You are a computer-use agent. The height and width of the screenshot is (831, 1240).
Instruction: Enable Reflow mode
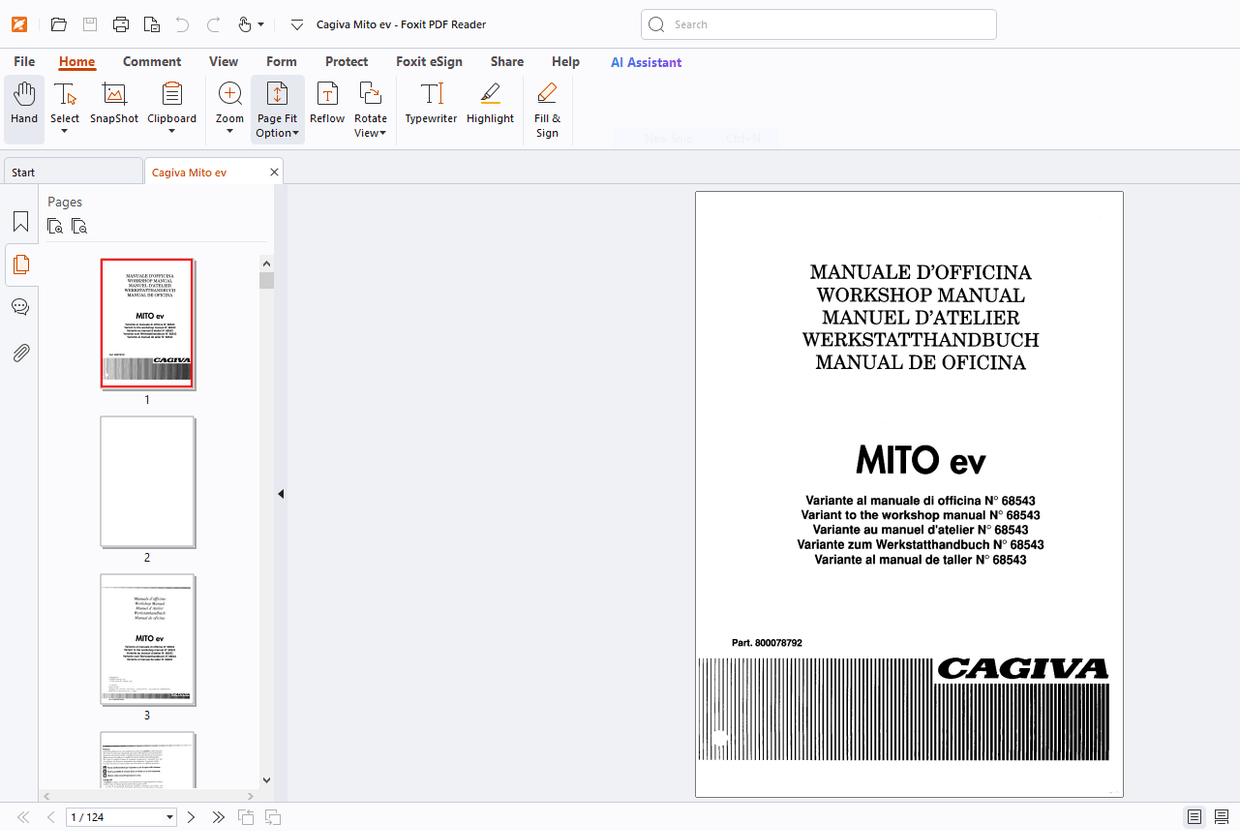[x=326, y=105]
